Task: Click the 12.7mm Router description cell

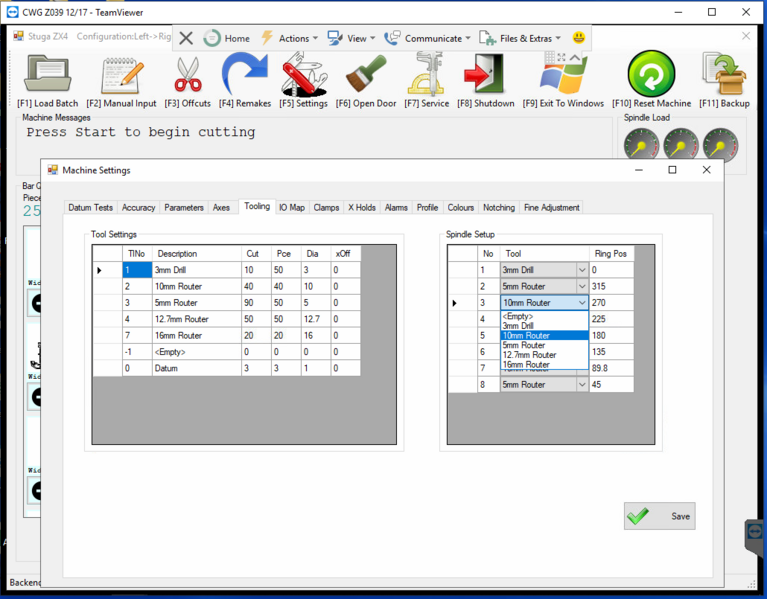Action: (197, 319)
